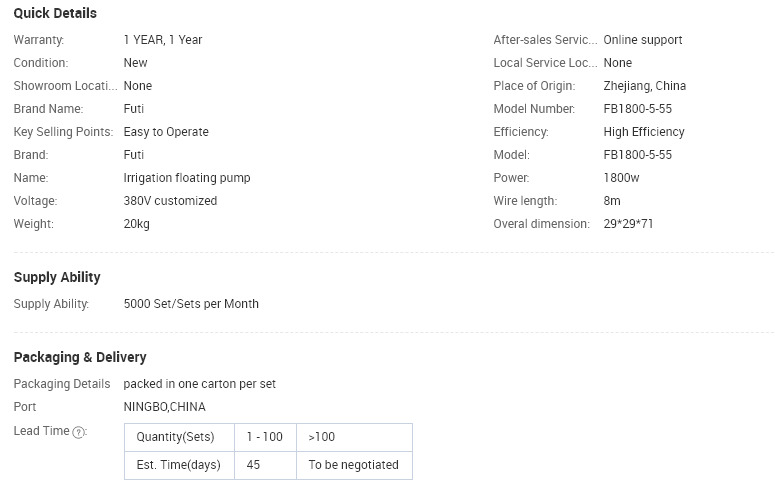Click the Zhejiang, China origin value
This screenshot has width=775, height=490.
(645, 86)
